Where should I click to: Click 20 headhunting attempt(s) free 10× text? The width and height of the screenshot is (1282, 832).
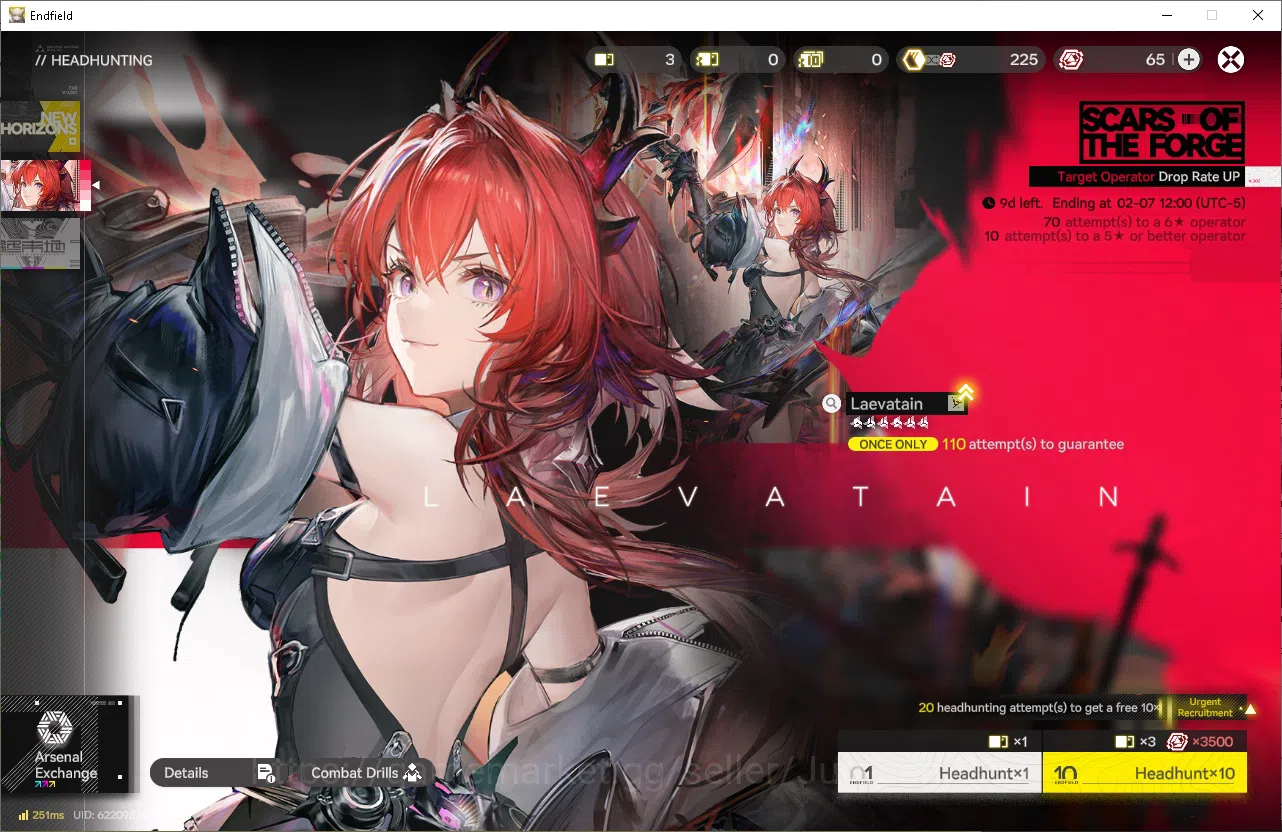coord(1040,708)
